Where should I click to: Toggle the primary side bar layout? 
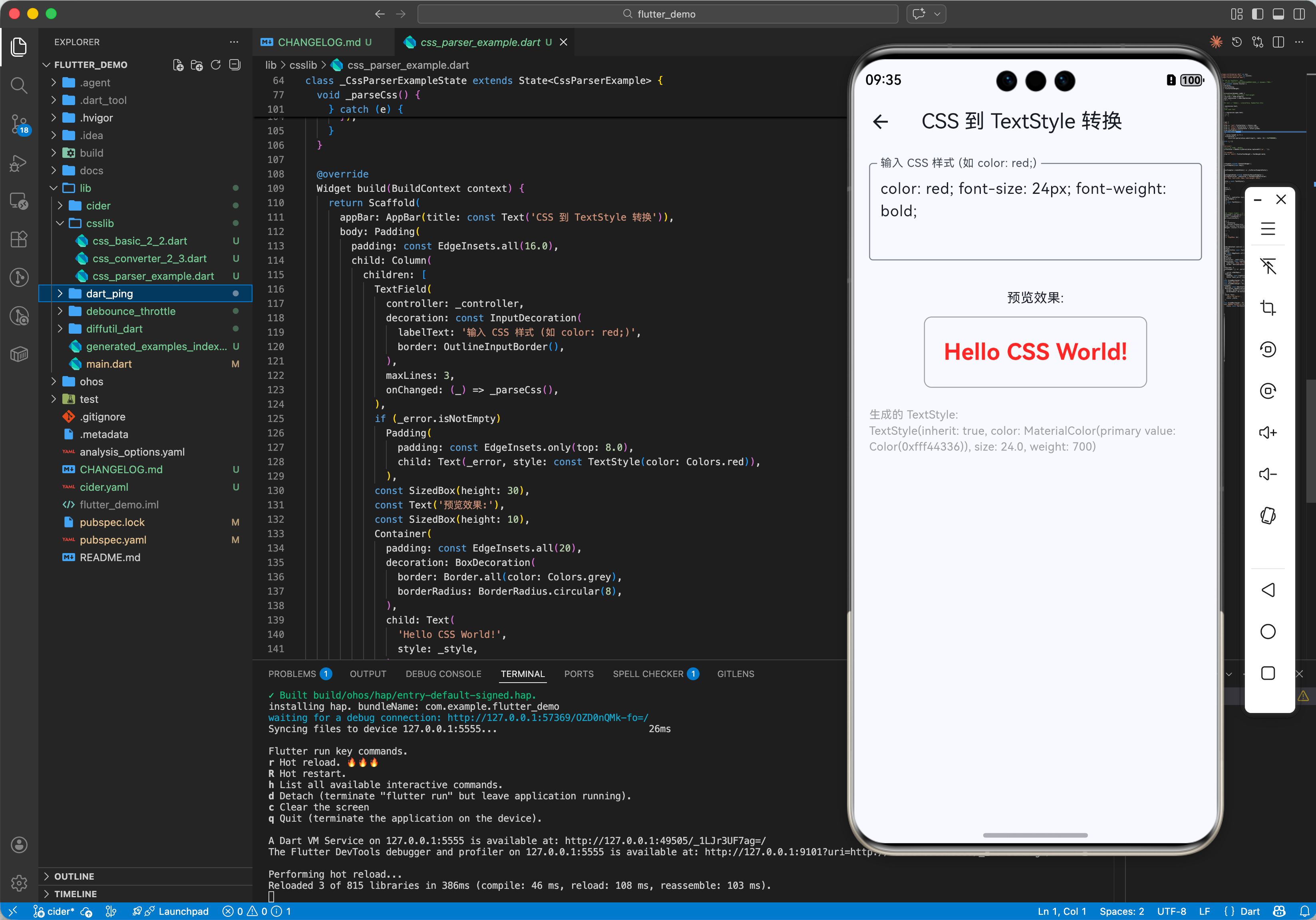(x=1257, y=14)
